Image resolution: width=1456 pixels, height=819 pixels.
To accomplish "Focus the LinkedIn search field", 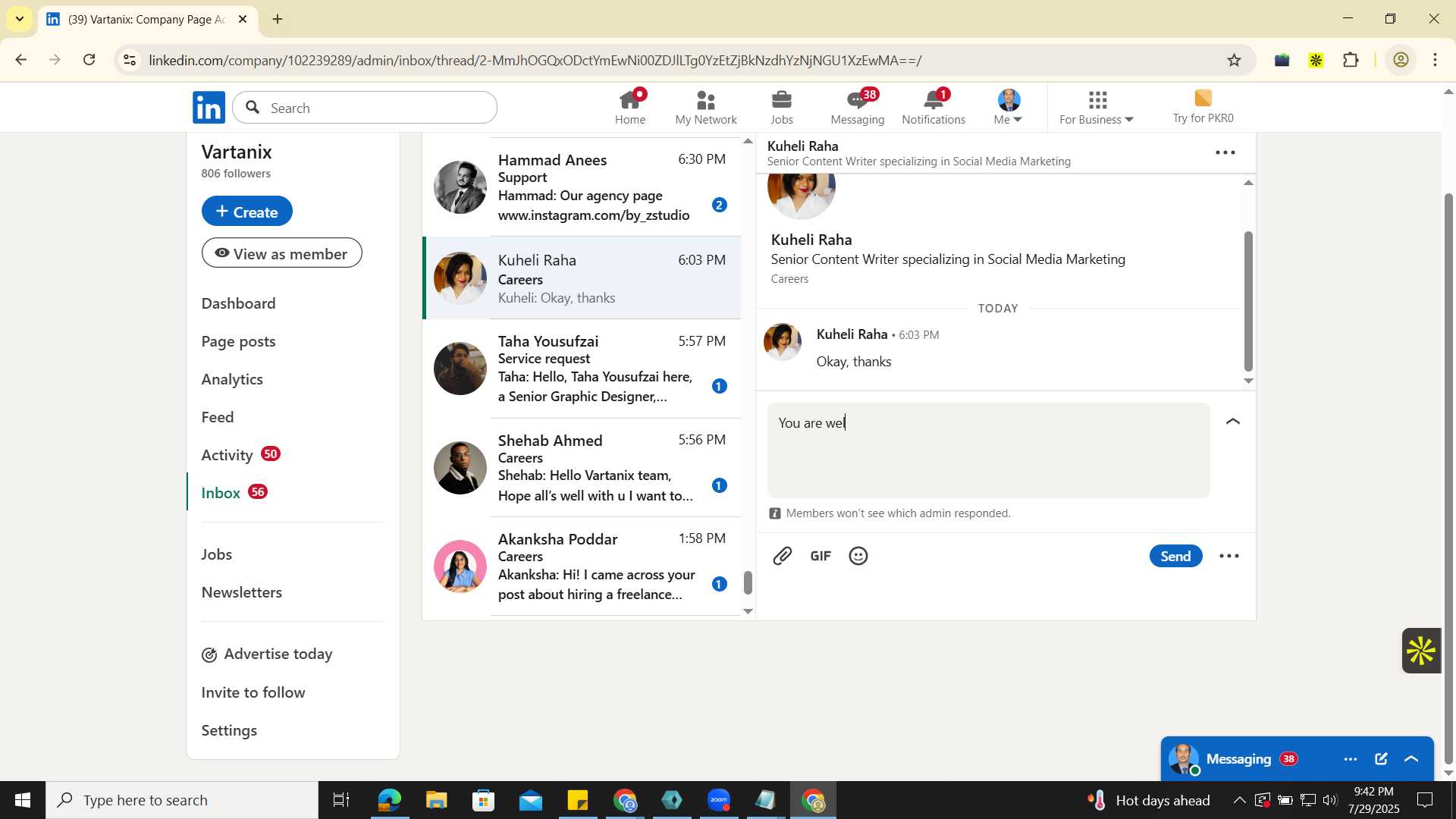I will click(x=365, y=108).
